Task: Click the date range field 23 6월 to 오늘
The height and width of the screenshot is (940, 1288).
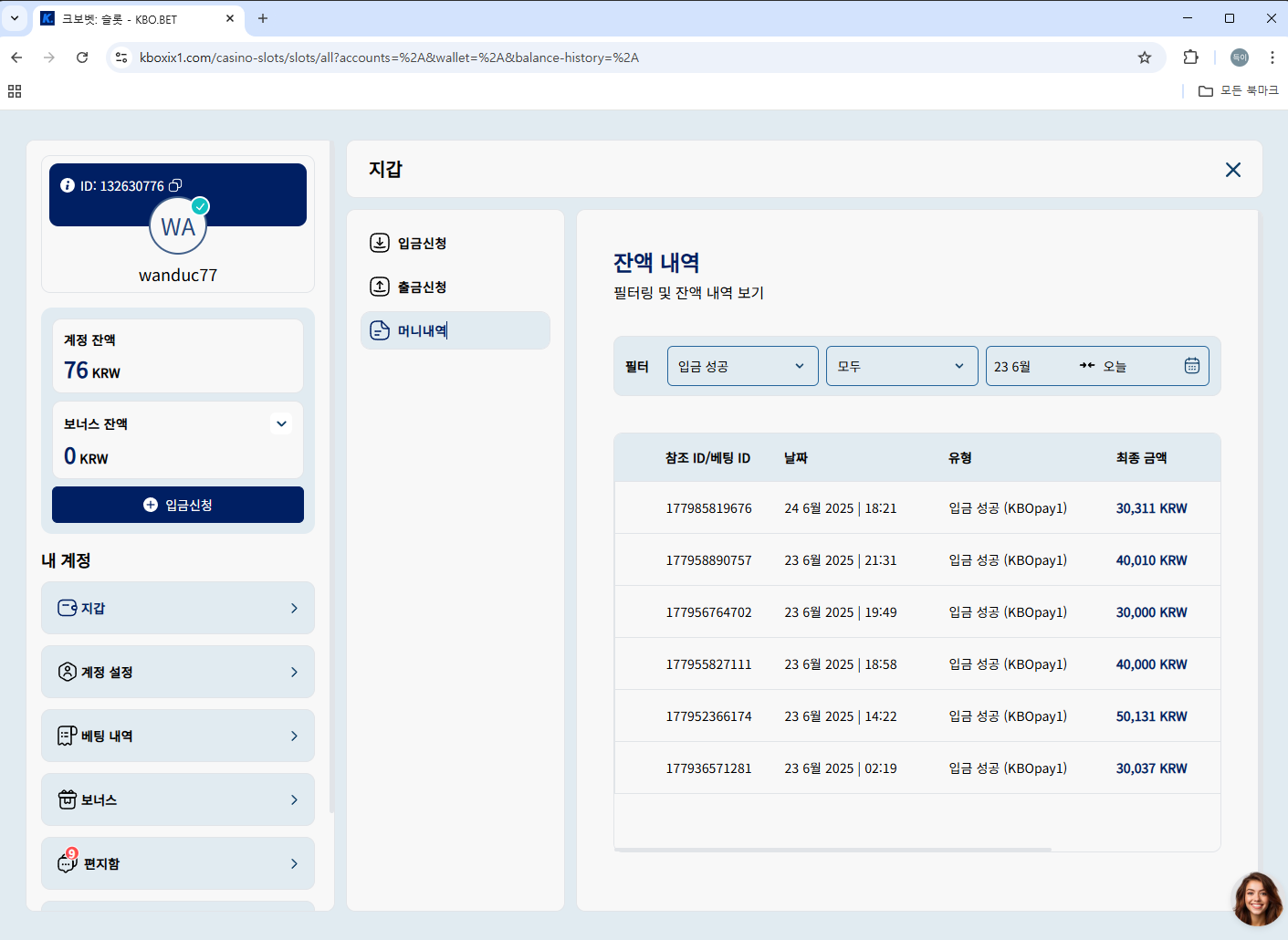Action: [x=1097, y=366]
